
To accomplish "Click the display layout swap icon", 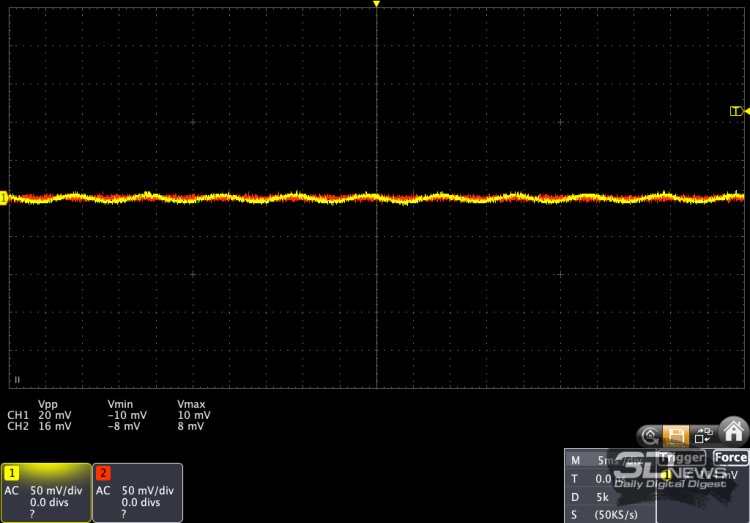I will 704,435.
